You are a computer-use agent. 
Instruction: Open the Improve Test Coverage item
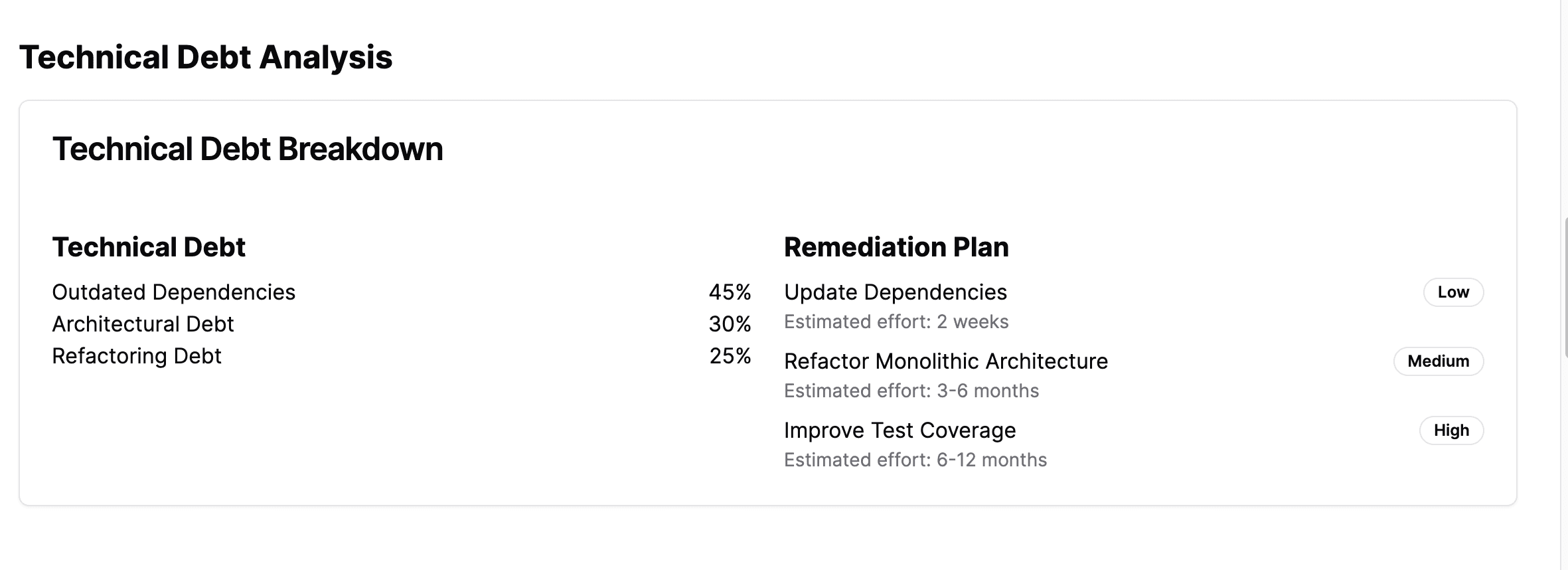(900, 430)
